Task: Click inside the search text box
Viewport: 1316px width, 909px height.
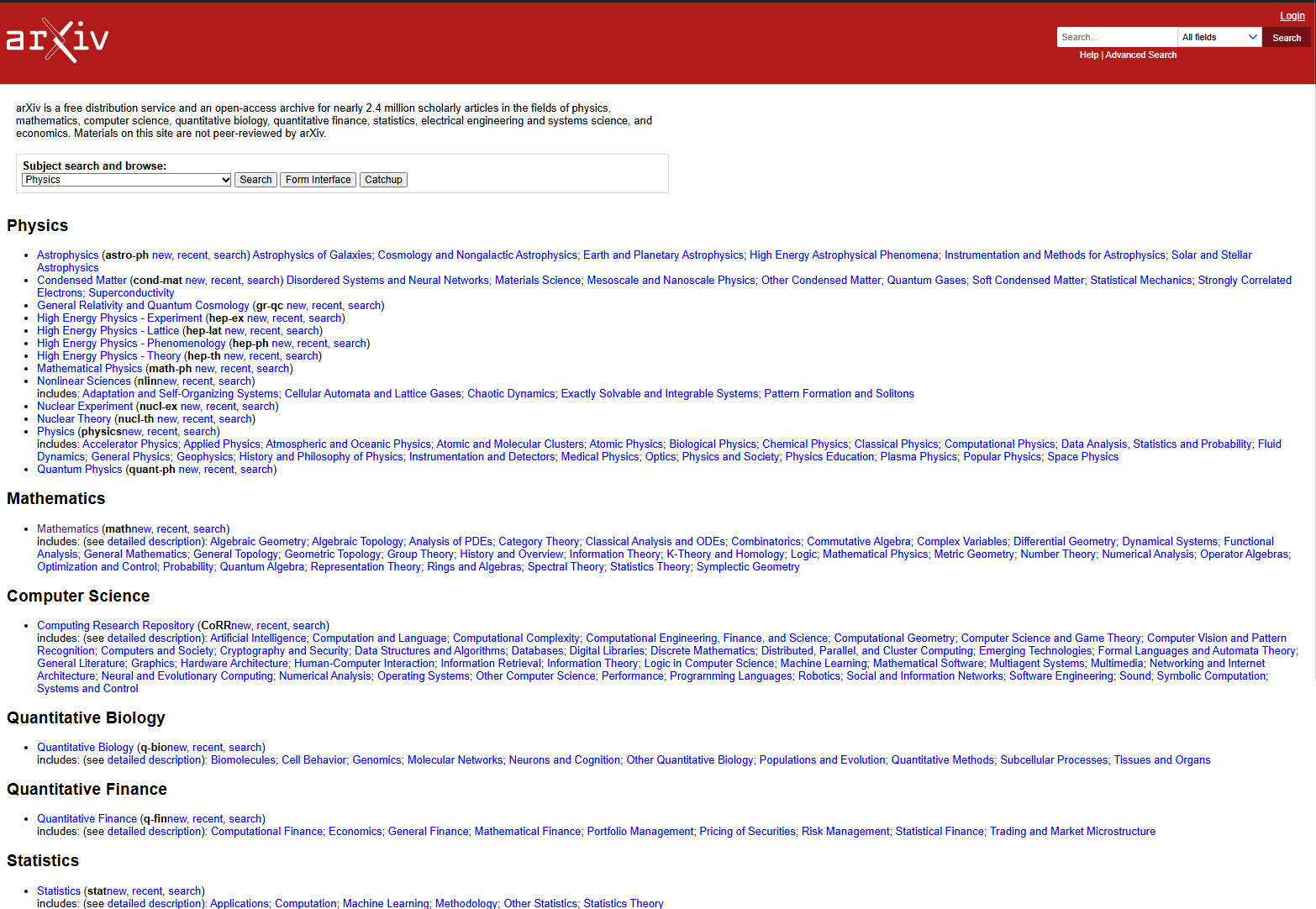Action: point(1117,36)
